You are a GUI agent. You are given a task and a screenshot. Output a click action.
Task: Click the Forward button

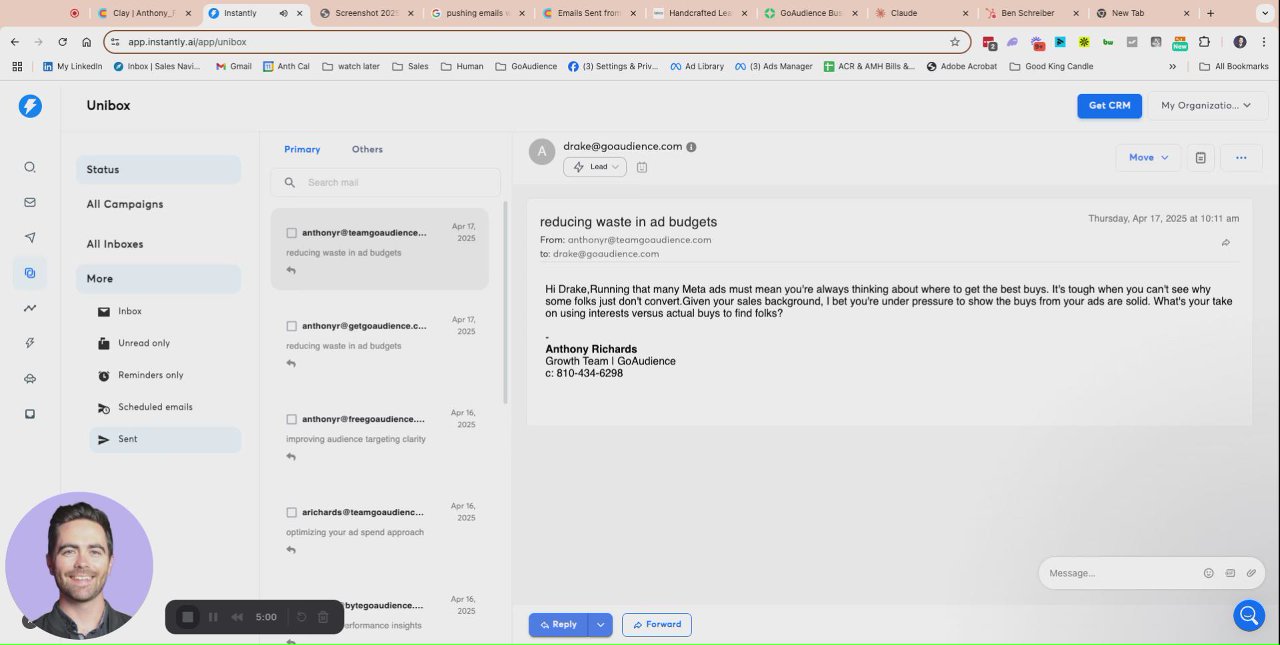[x=656, y=625]
